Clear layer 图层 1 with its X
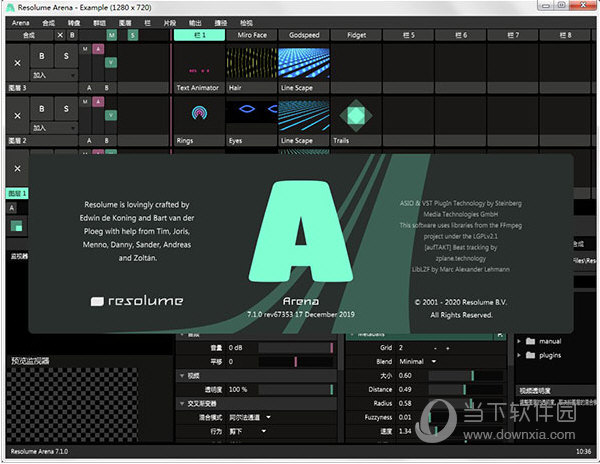Image resolution: width=600 pixels, height=464 pixels. pyautogui.click(x=18, y=169)
